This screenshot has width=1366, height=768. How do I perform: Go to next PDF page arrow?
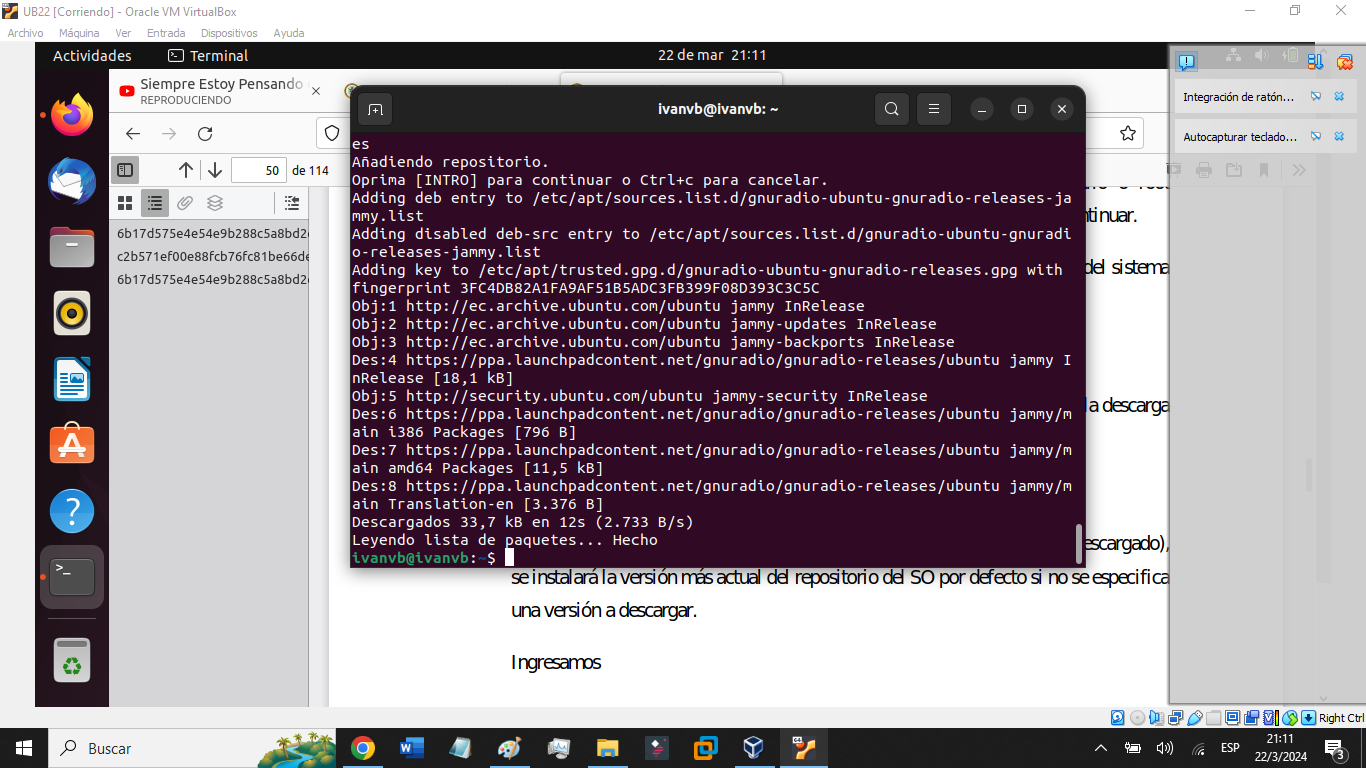tap(215, 171)
